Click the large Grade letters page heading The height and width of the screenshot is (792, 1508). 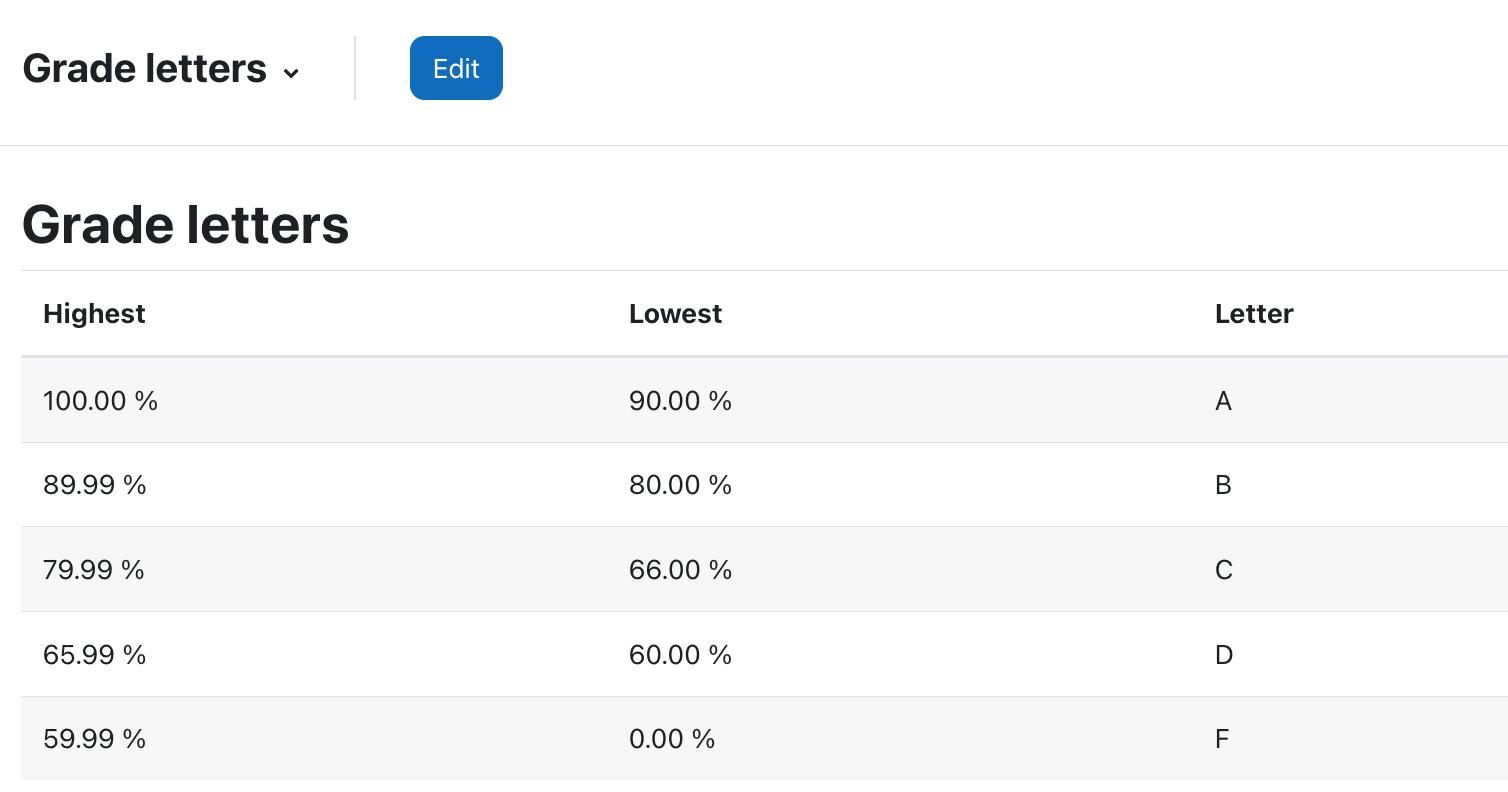pyautogui.click(x=186, y=225)
